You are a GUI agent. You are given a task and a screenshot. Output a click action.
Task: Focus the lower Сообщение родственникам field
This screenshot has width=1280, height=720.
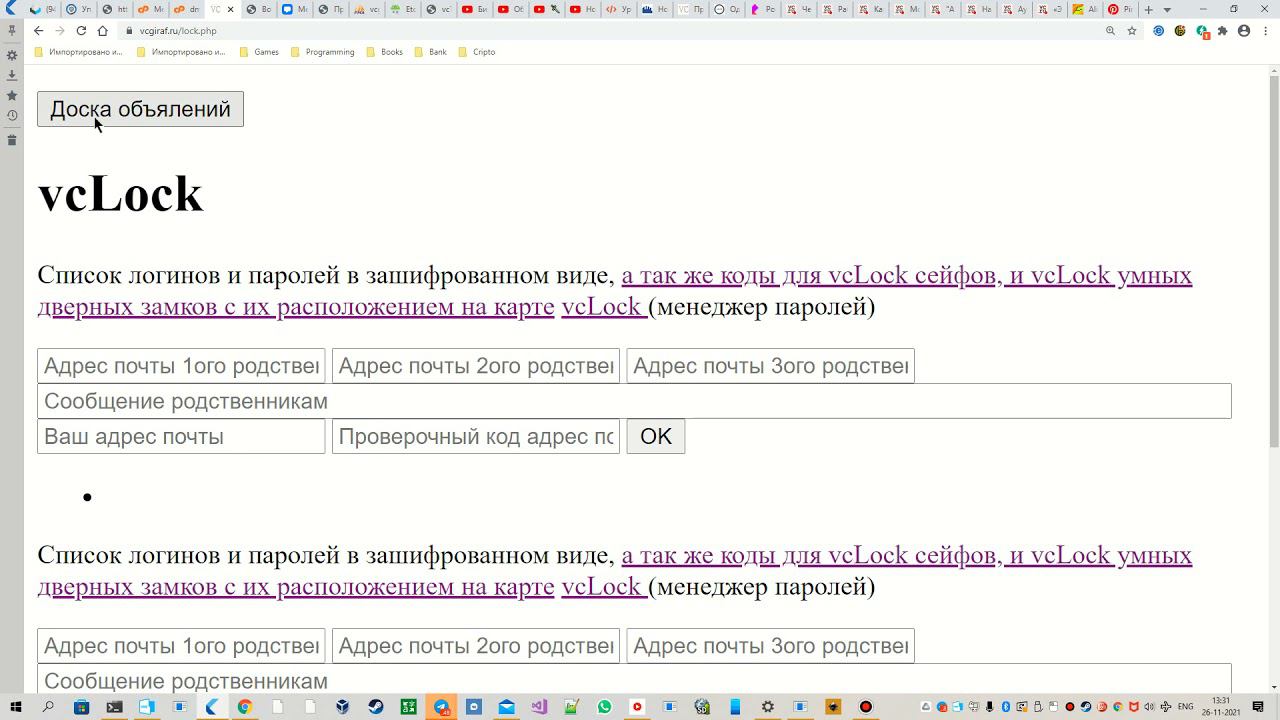click(634, 679)
